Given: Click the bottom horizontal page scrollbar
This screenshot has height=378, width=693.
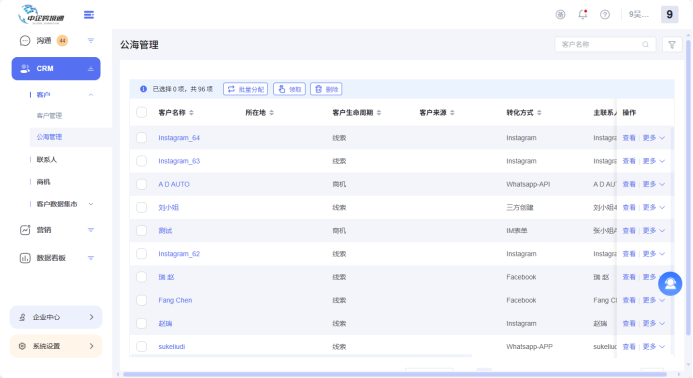Looking at the screenshot, I should pos(395,374).
